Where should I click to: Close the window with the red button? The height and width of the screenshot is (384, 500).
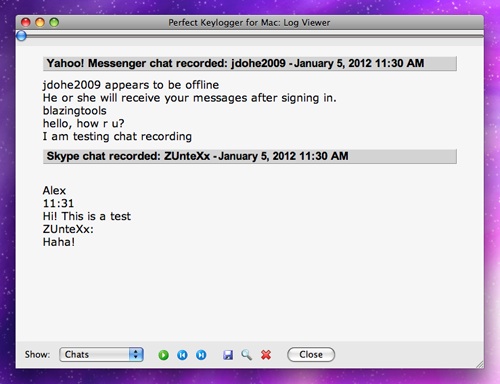click(26, 22)
